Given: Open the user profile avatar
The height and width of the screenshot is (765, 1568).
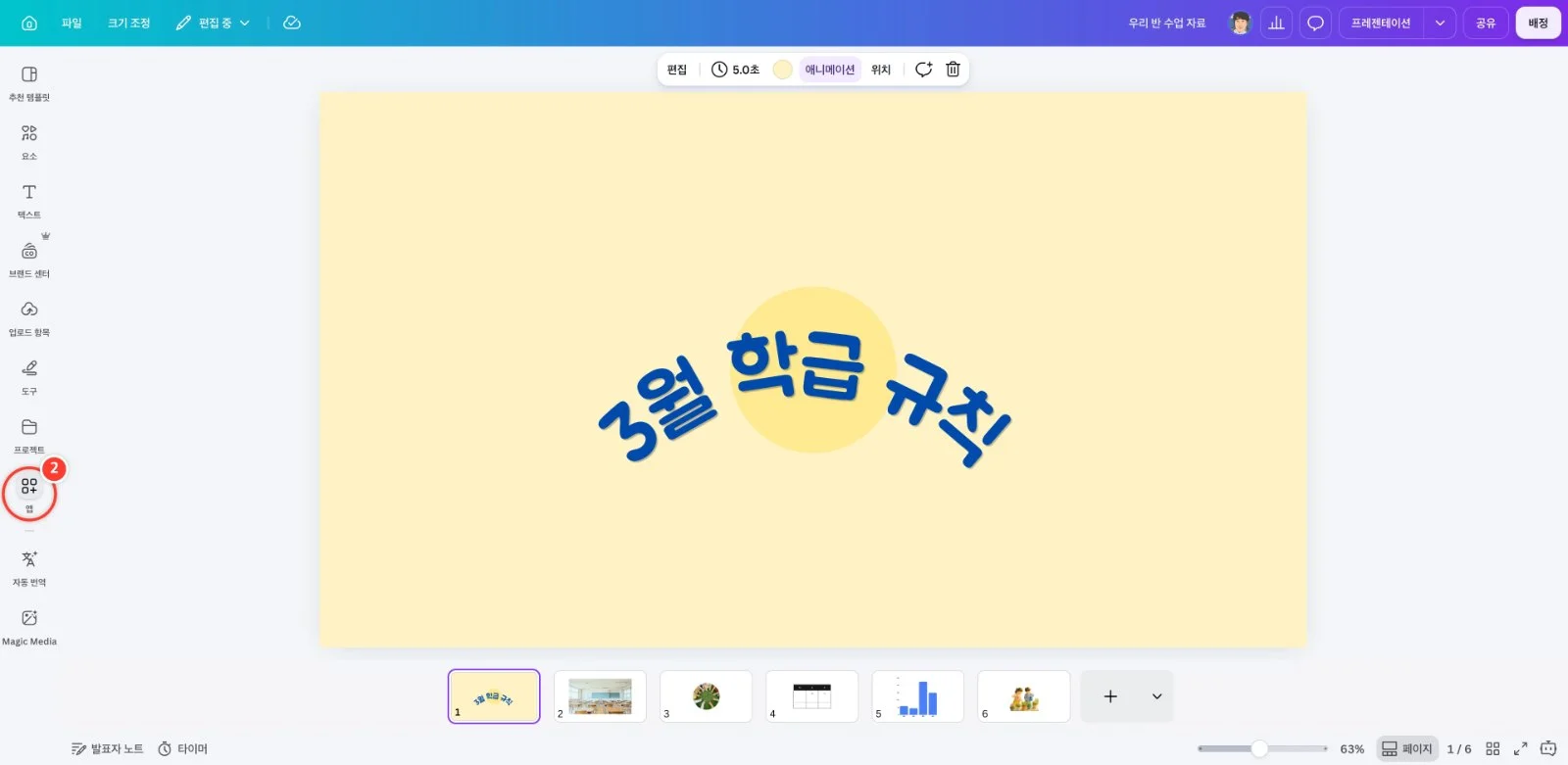Looking at the screenshot, I should pyautogui.click(x=1241, y=23).
